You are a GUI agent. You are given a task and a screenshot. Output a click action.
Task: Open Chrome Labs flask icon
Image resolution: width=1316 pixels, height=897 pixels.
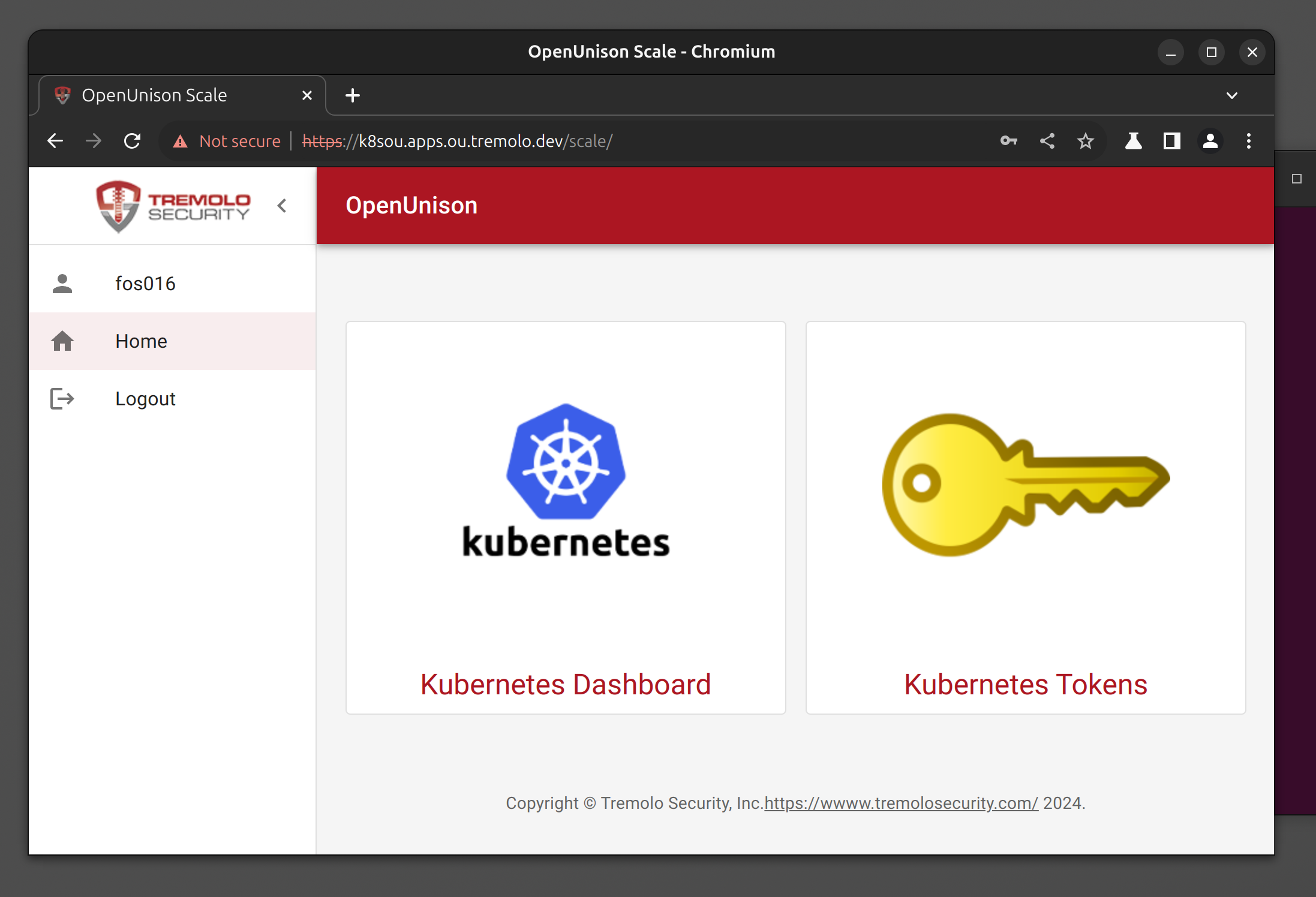tap(1133, 142)
